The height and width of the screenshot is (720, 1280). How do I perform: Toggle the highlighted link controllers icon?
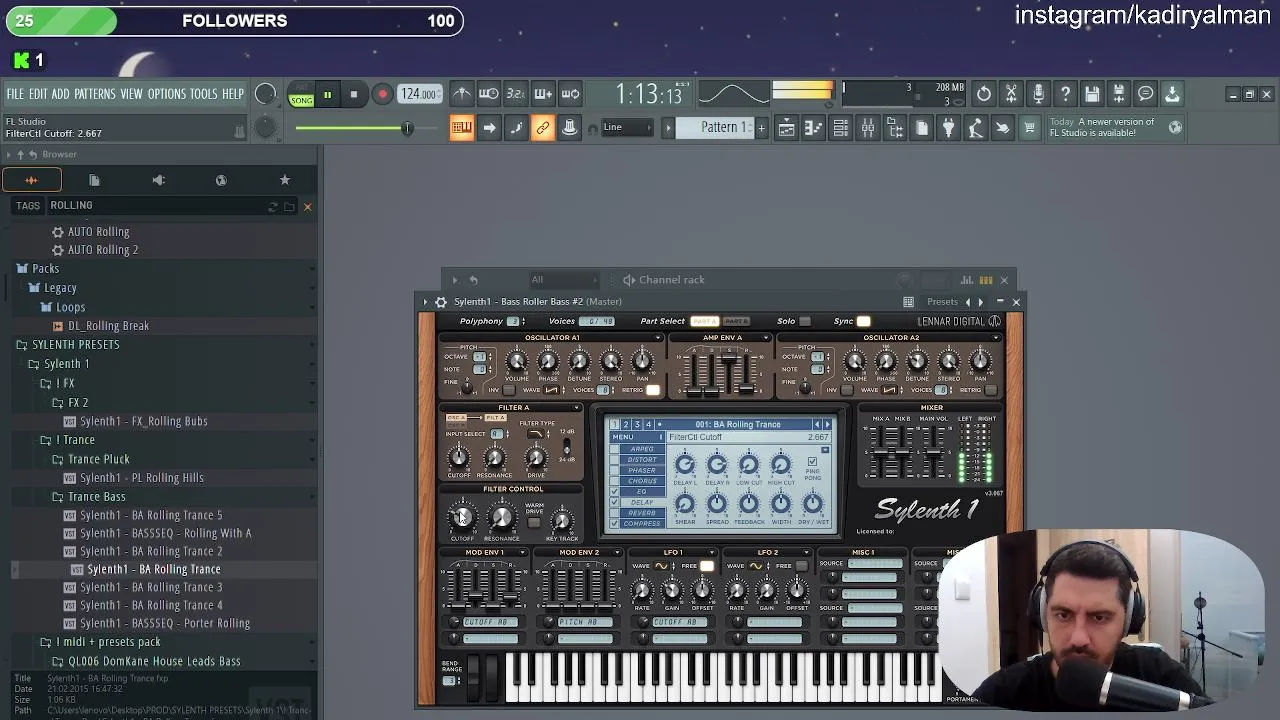pos(543,128)
